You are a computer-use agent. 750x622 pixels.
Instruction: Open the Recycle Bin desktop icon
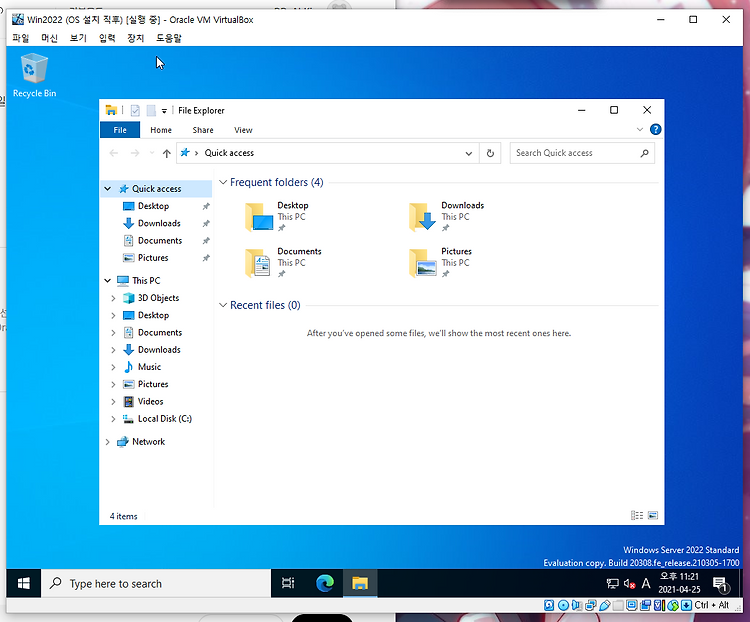pyautogui.click(x=34, y=77)
